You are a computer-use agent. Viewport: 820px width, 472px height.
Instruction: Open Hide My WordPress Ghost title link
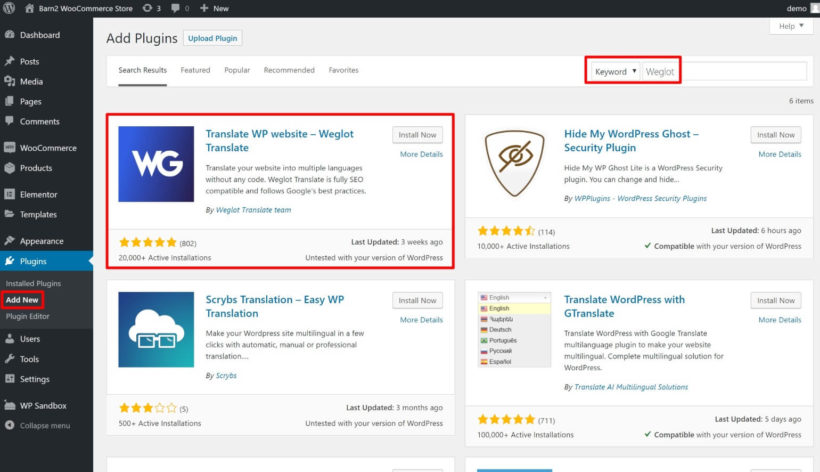pos(631,141)
